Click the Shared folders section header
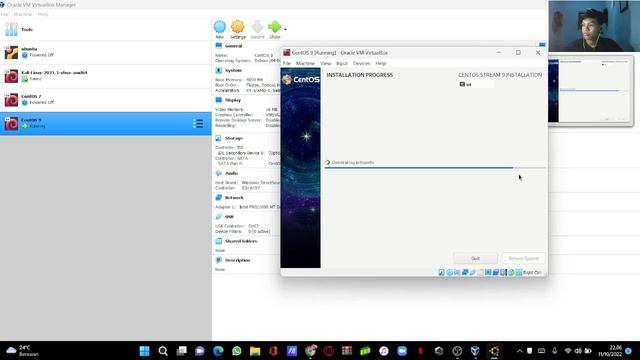 tap(241, 241)
